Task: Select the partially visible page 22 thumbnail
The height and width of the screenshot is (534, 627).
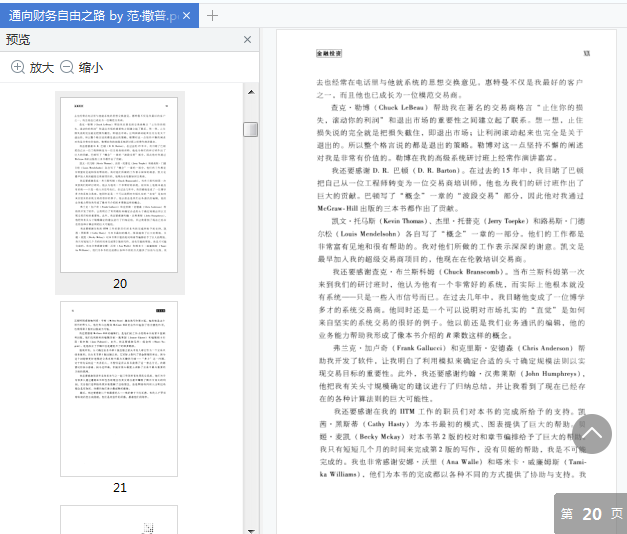Action: (x=119, y=519)
